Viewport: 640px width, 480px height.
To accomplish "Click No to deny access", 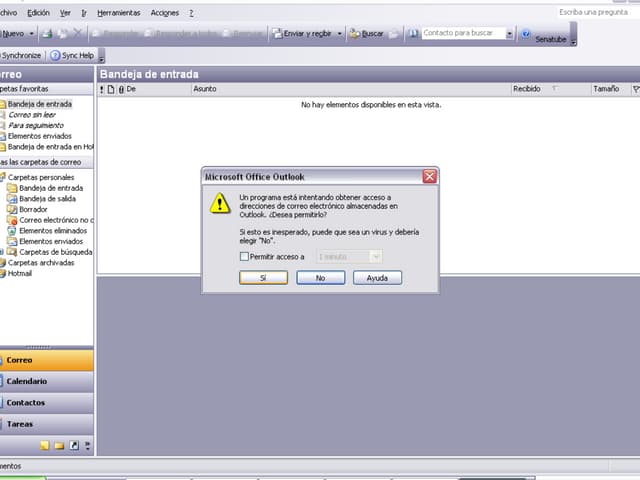I will pos(320,278).
